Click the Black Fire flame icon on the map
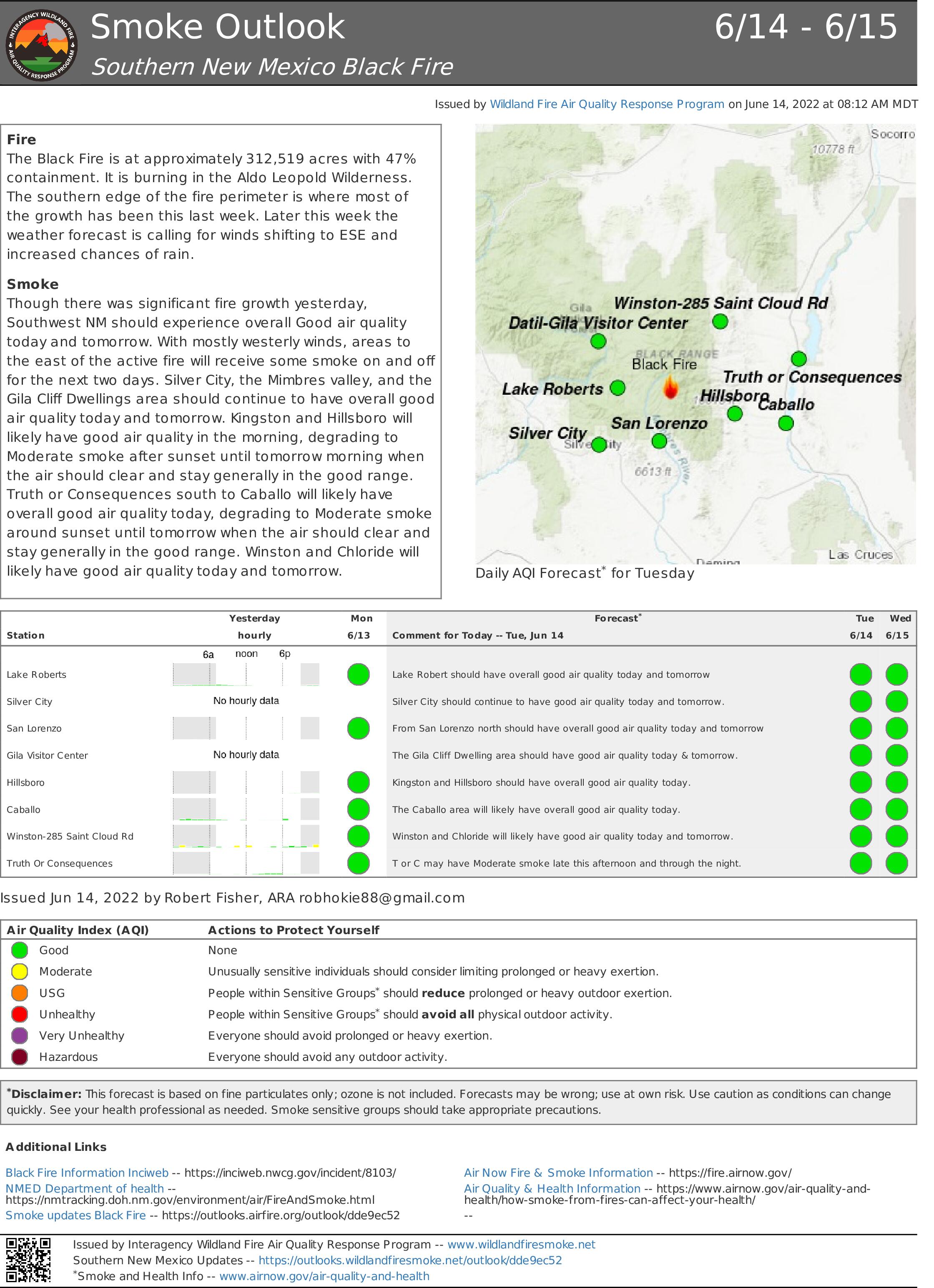The image size is (934, 1288). (671, 388)
